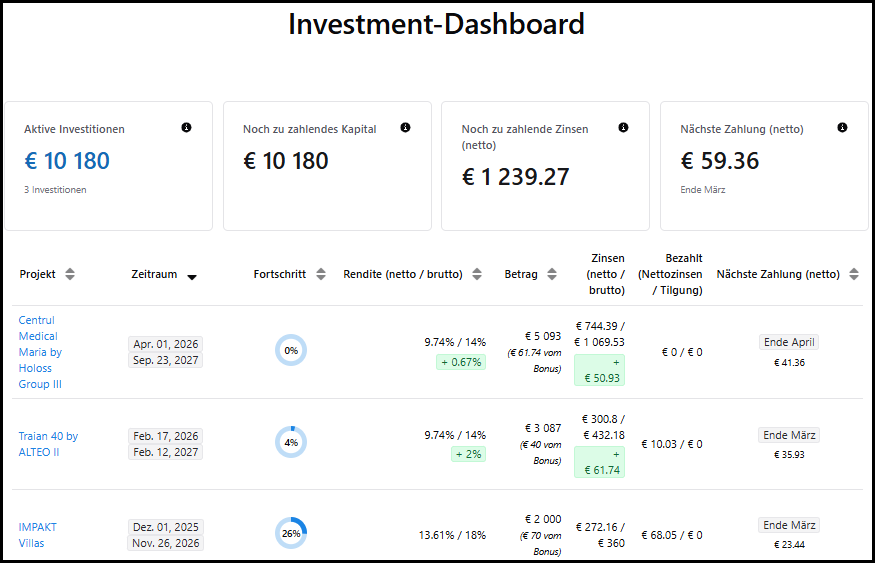Click info icon on Aktive Investitionen card
Screen dimensions: 875x563
click(x=186, y=128)
